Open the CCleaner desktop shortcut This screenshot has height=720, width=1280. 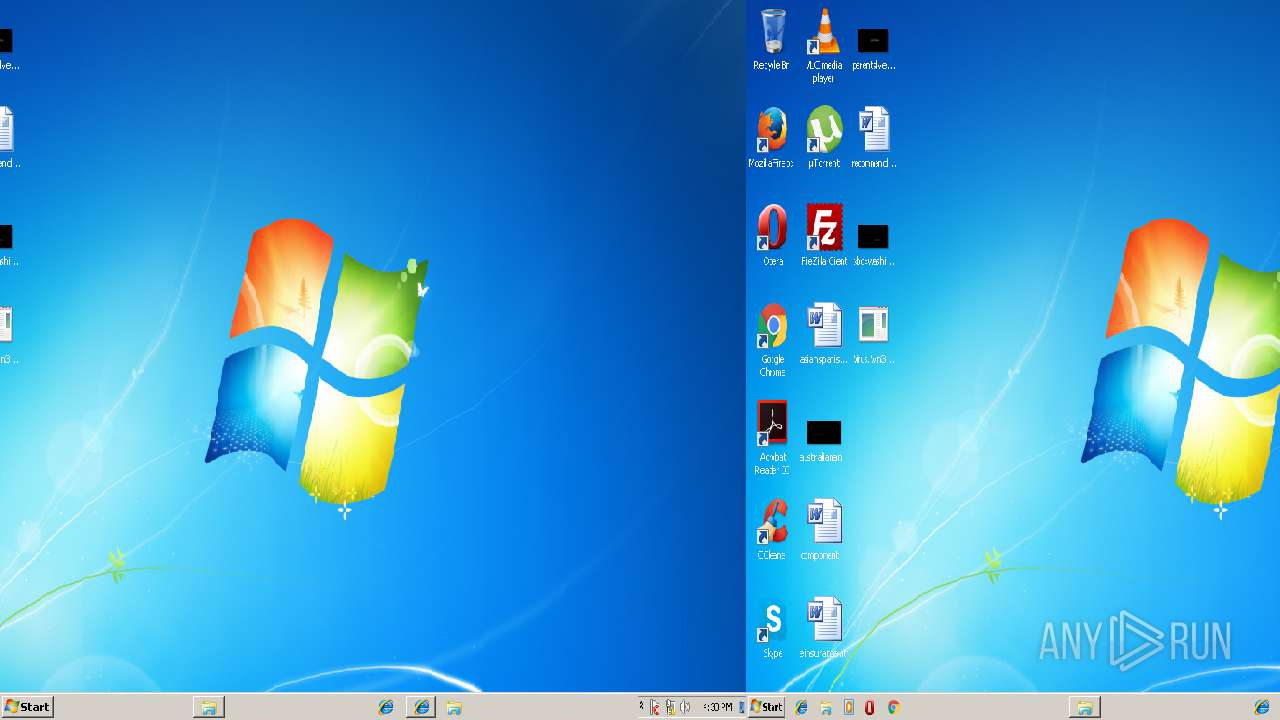(772, 530)
